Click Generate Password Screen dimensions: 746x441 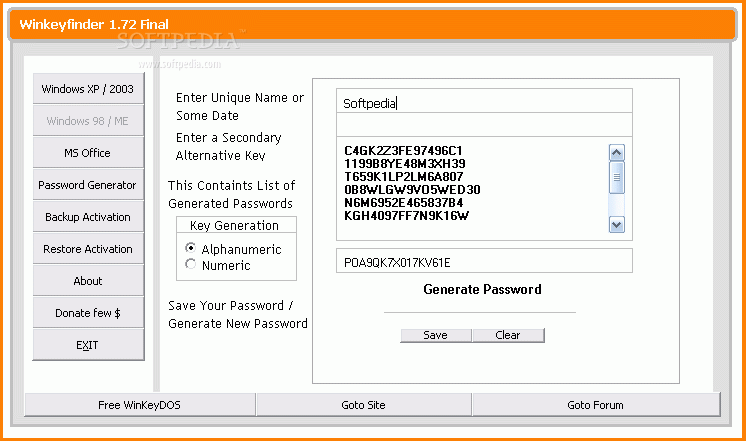pos(482,289)
